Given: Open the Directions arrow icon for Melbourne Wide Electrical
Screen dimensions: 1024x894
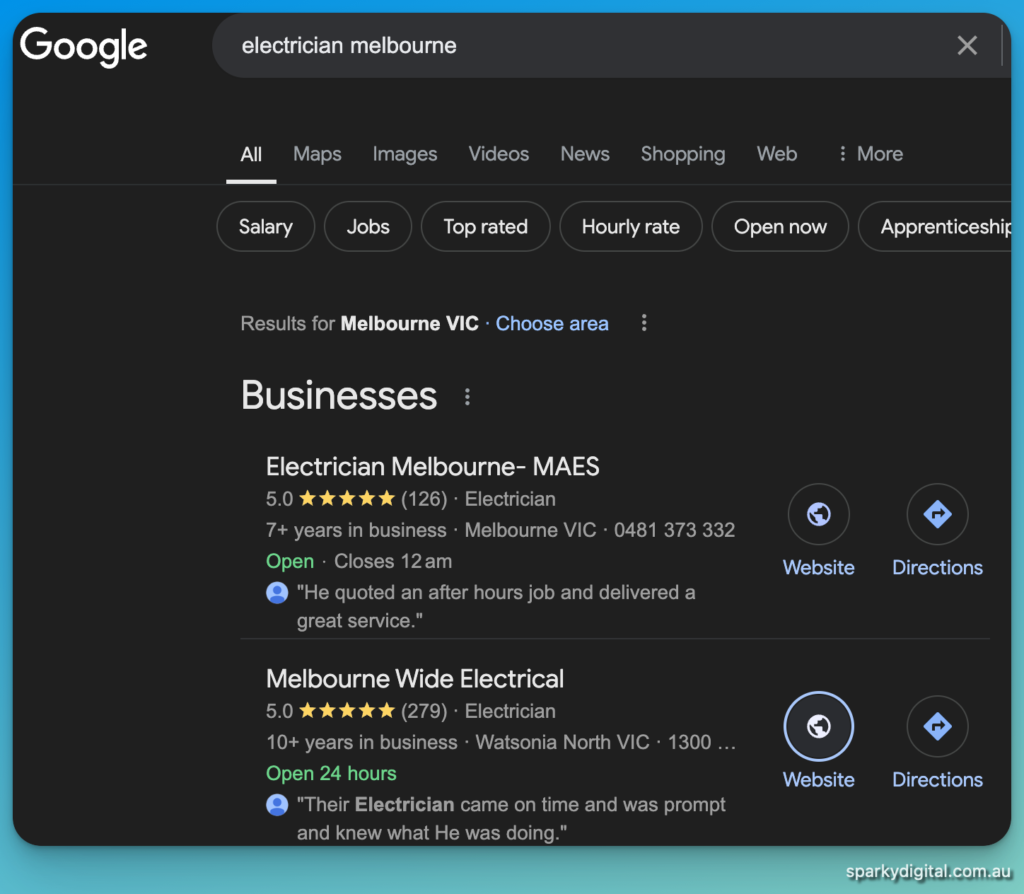Looking at the screenshot, I should (937, 726).
